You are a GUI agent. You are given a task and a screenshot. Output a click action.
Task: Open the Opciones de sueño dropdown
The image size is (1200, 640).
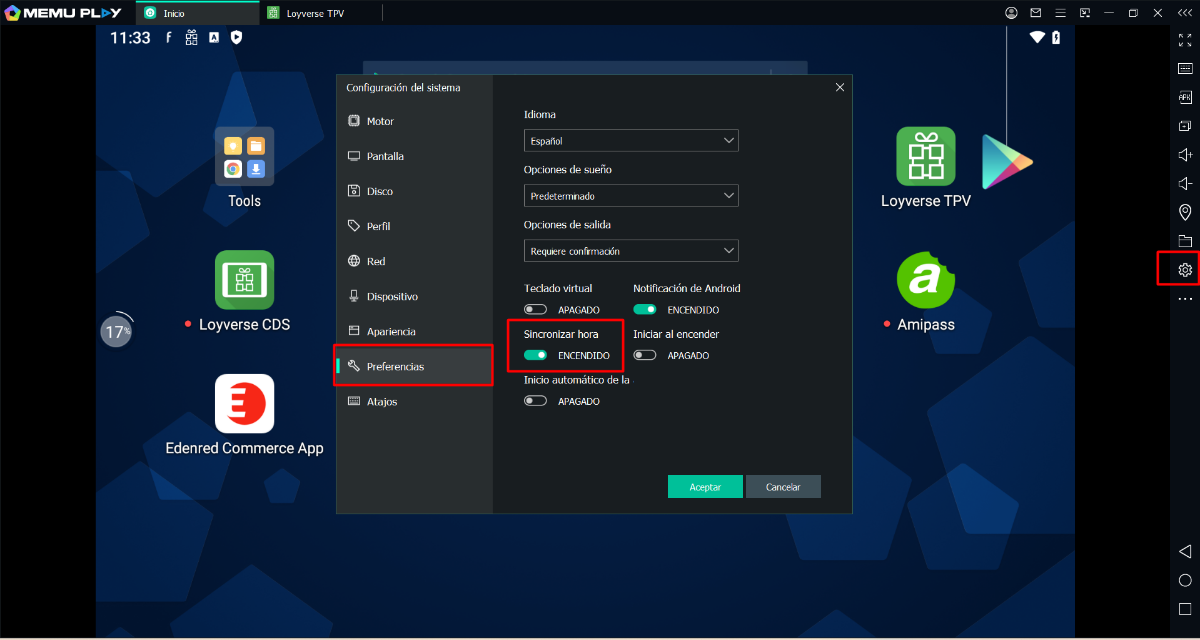pyautogui.click(x=631, y=196)
